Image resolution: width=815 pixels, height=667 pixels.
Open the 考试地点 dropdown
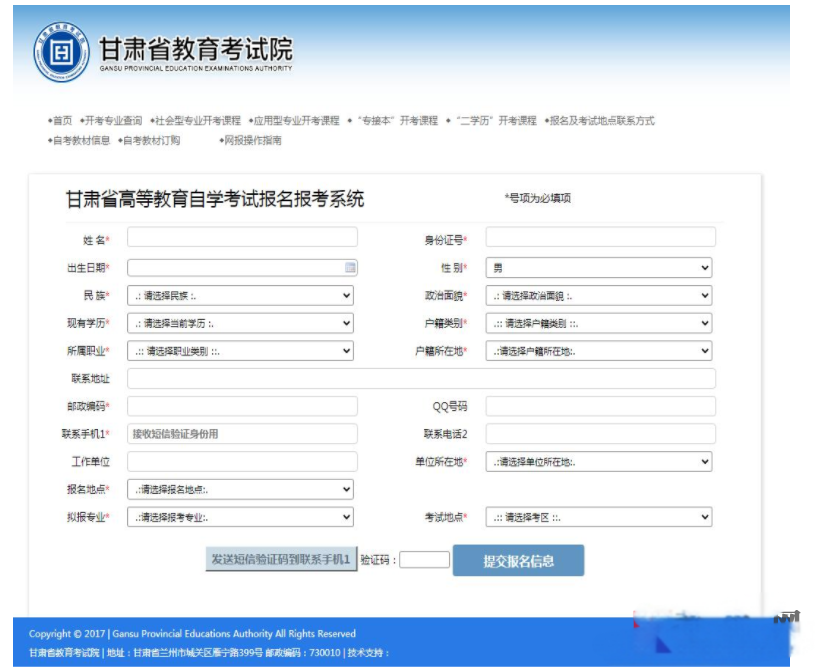(600, 517)
